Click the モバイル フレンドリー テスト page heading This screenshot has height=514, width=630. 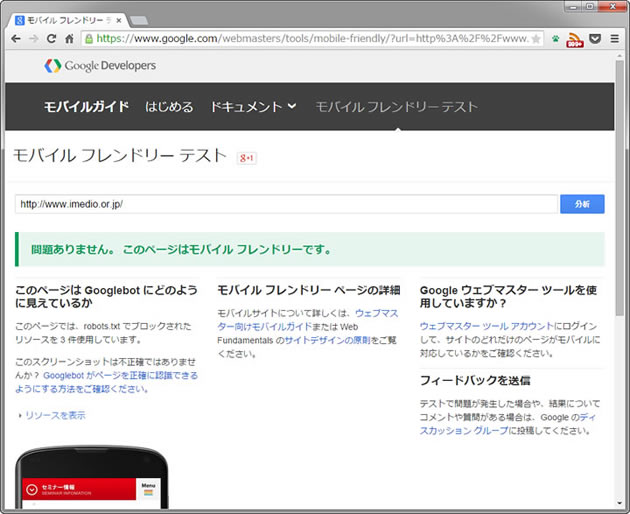tap(121, 156)
